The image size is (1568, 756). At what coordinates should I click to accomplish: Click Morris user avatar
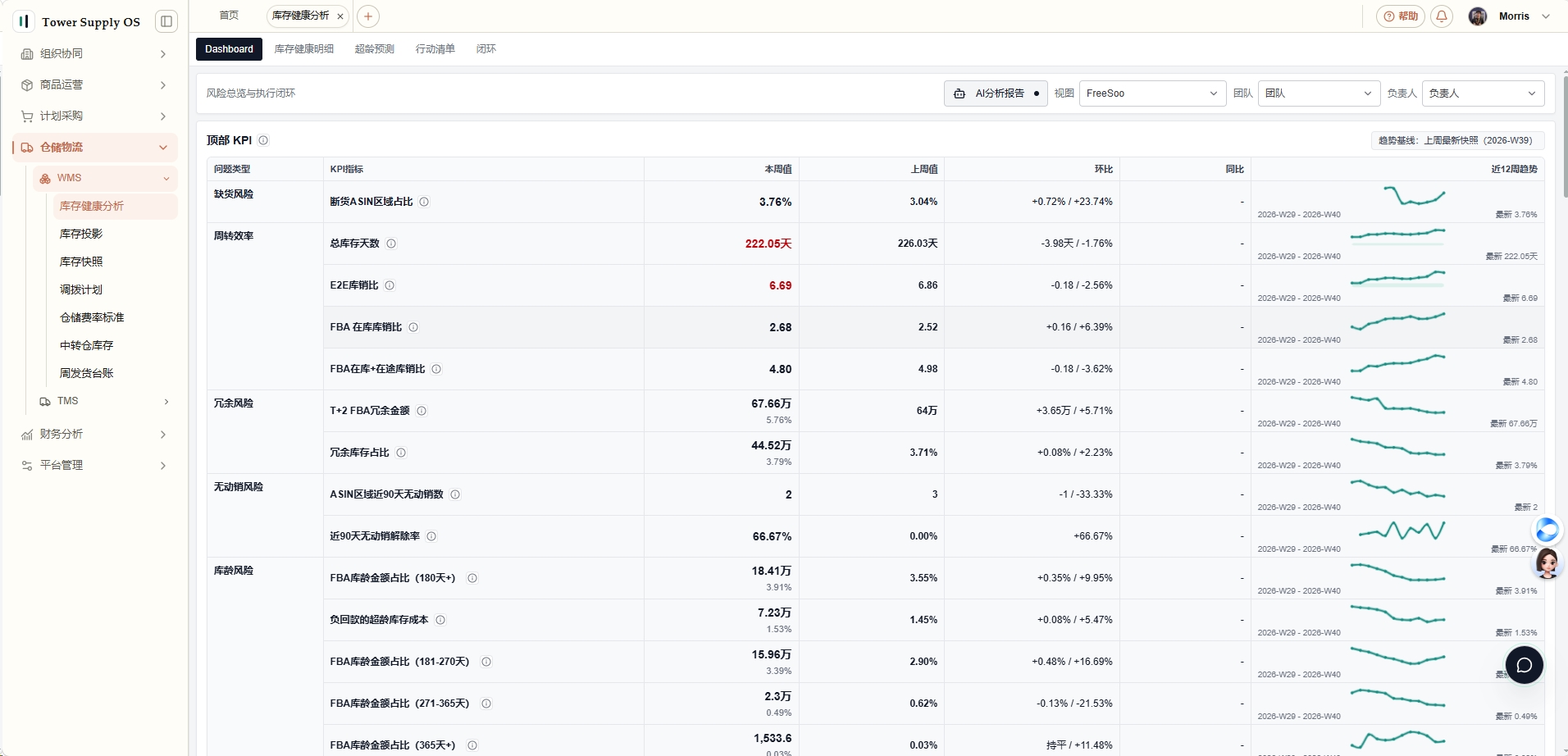1478,16
